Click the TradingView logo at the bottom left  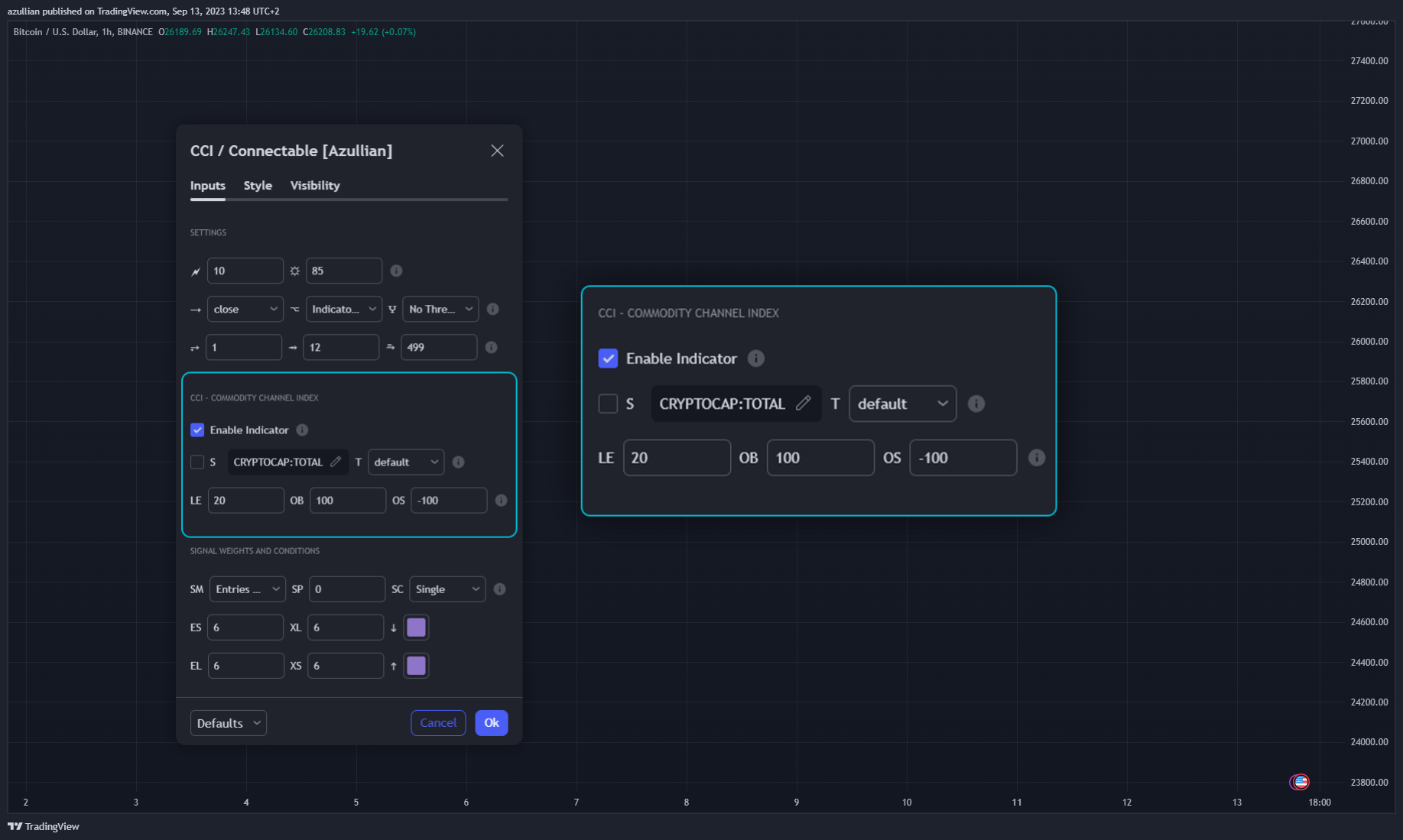[x=44, y=826]
